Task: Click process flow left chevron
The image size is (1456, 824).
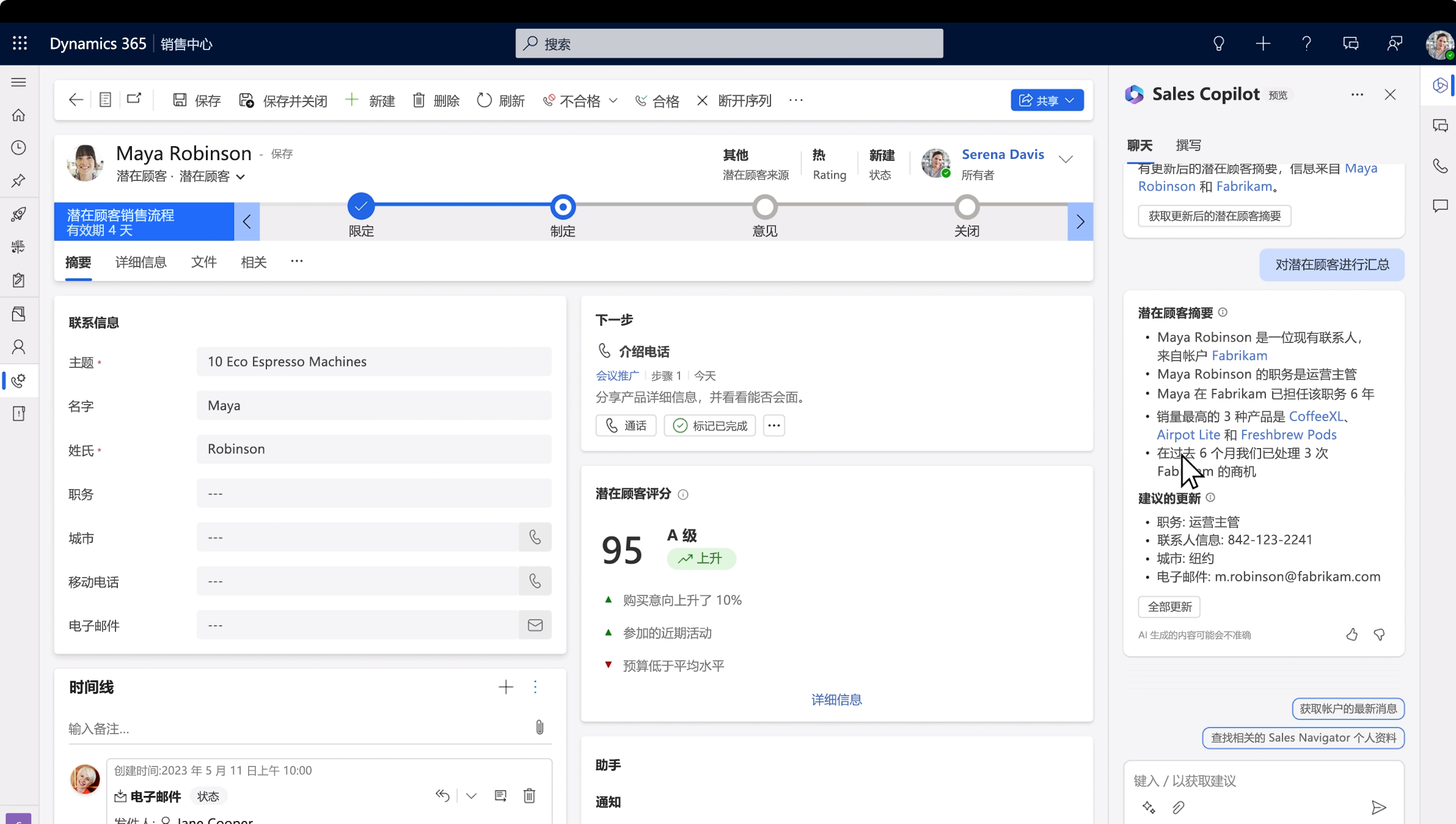Action: tap(247, 221)
